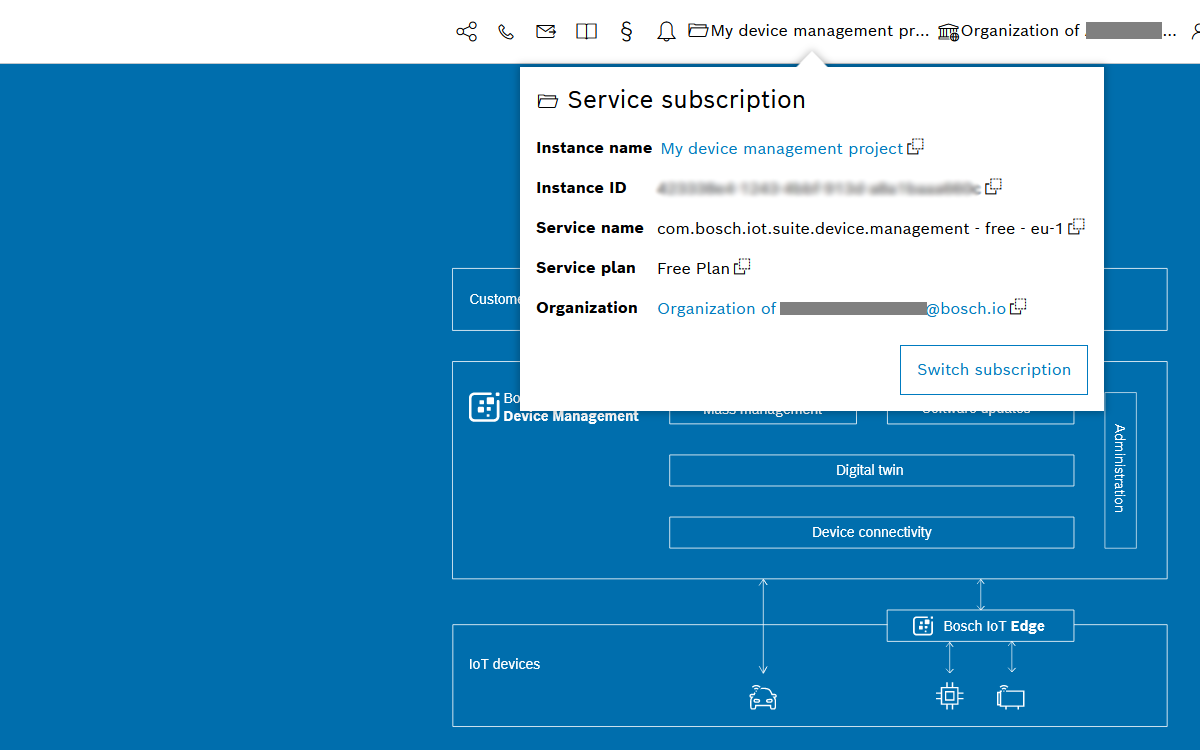The width and height of the screenshot is (1200, 750).
Task: Open the phone contact icon
Action: coord(506,32)
